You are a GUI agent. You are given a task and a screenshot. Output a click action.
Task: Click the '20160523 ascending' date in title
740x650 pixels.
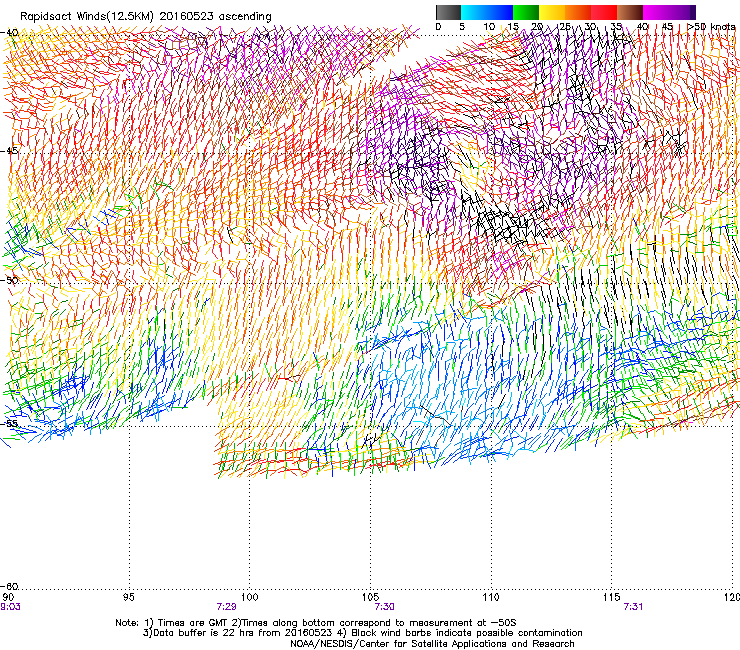[215, 17]
